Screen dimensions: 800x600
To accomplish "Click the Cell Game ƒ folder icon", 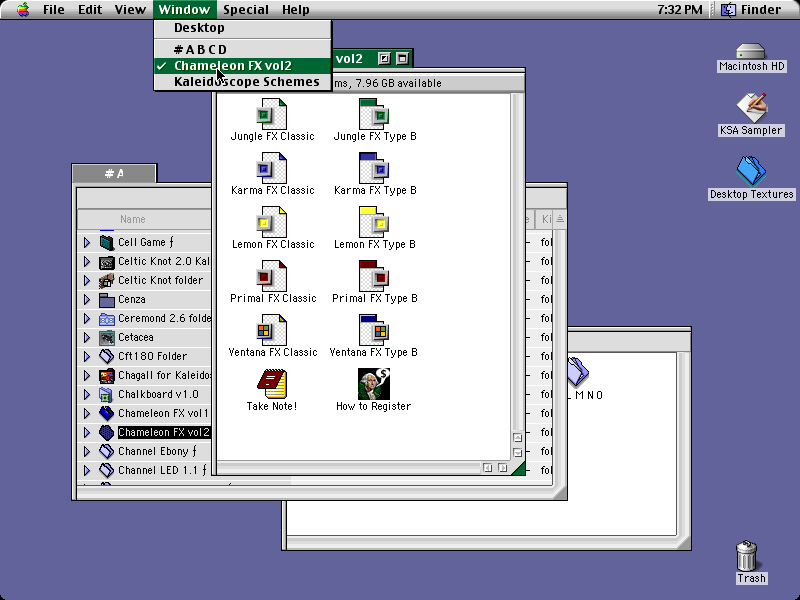I will click(107, 242).
